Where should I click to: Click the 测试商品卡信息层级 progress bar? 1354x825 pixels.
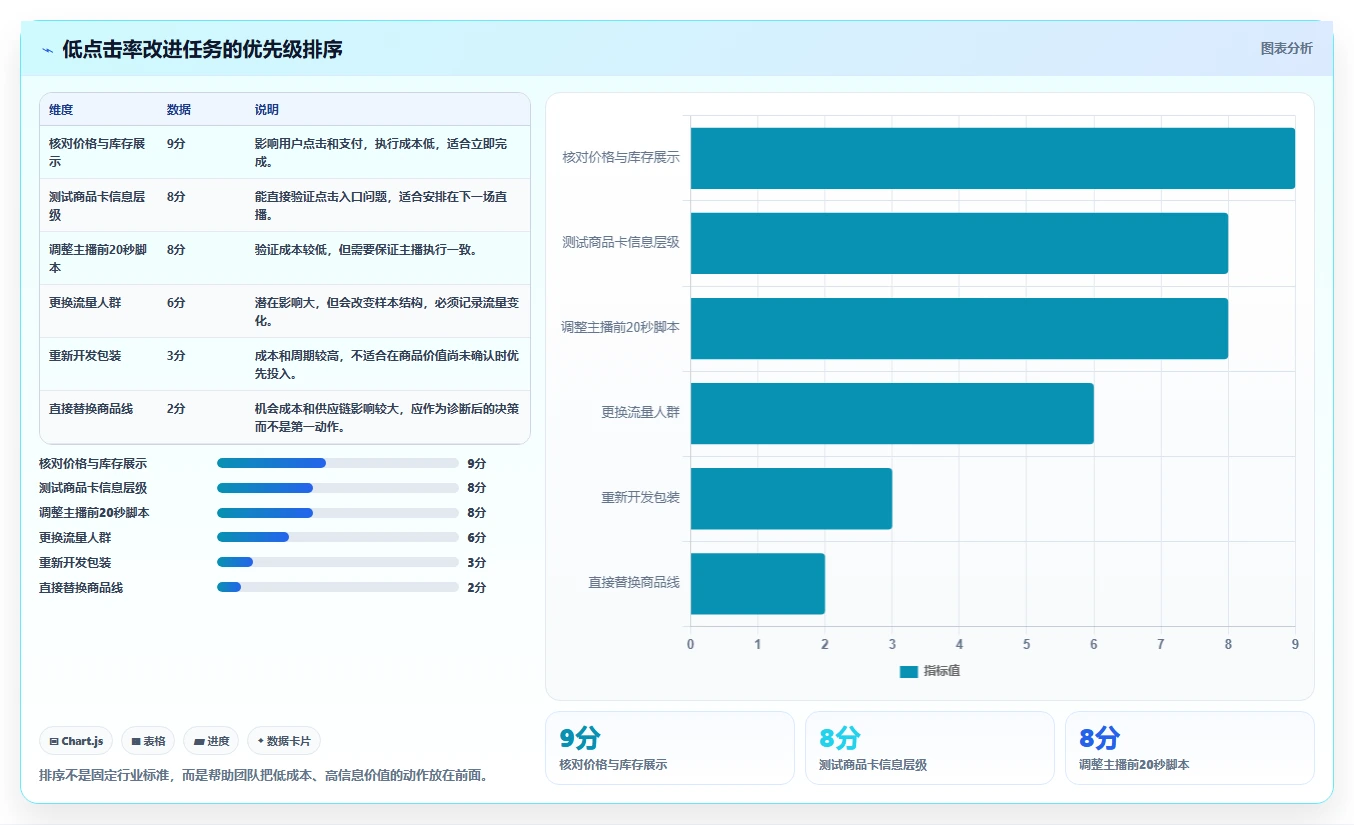point(338,488)
